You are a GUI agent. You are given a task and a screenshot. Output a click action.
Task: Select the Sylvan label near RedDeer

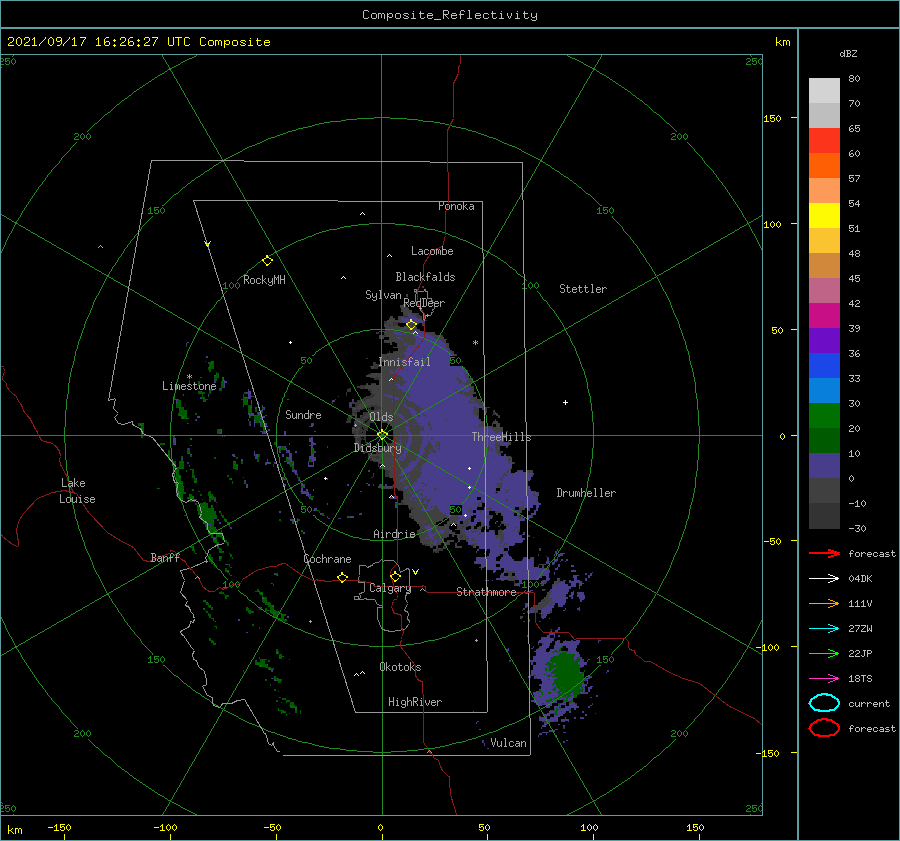pos(383,295)
